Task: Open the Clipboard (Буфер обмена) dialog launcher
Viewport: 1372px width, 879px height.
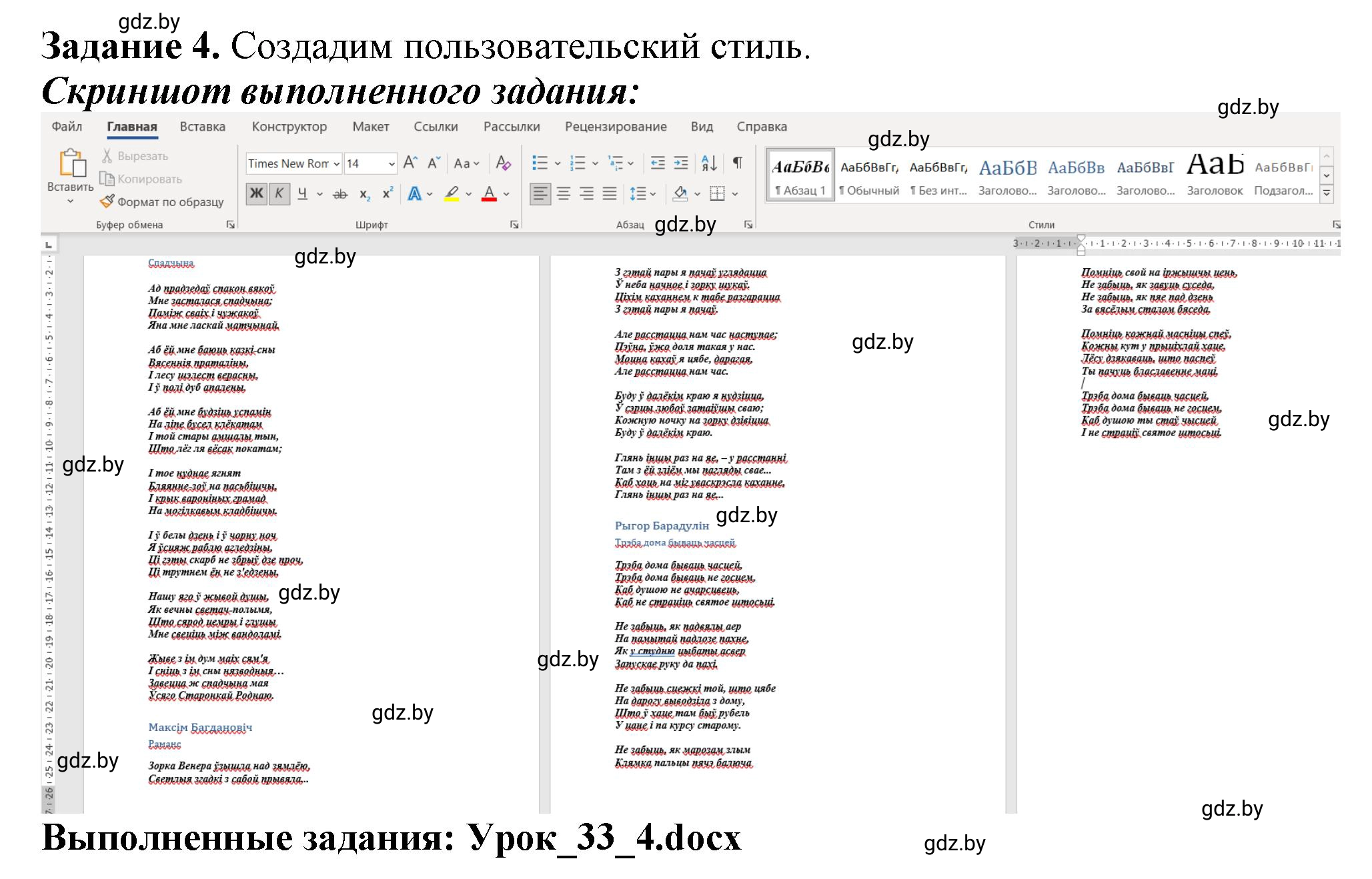Action: pos(230,225)
